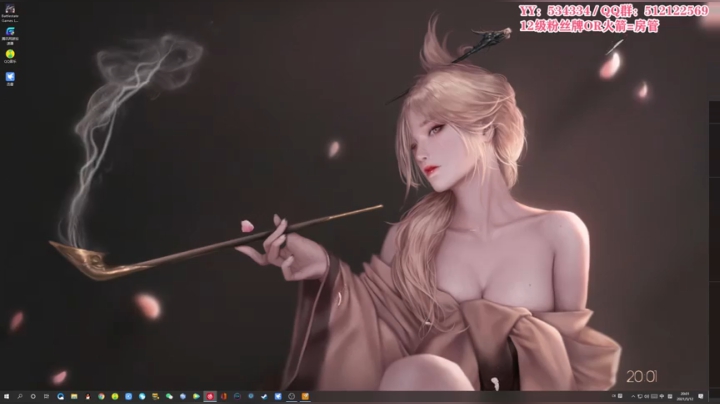Open taskbar search magnifier

coord(20,396)
